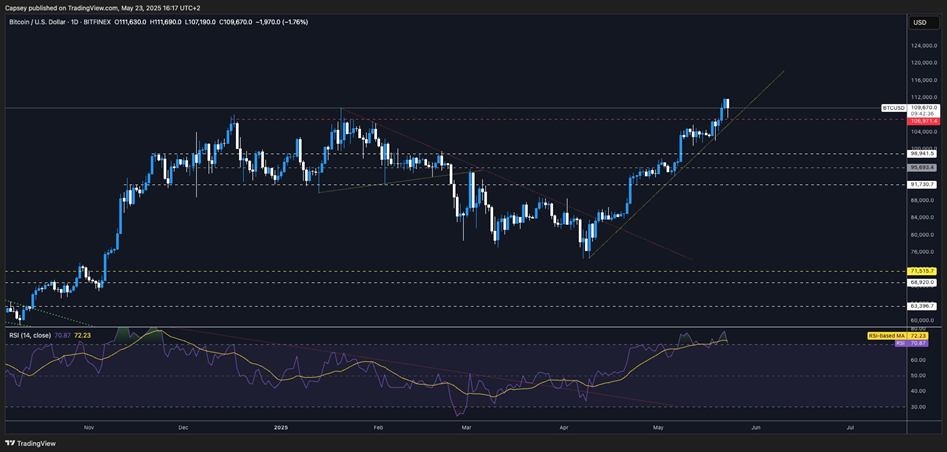
Task: Click the purple RSI value tag
Action: click(x=918, y=343)
